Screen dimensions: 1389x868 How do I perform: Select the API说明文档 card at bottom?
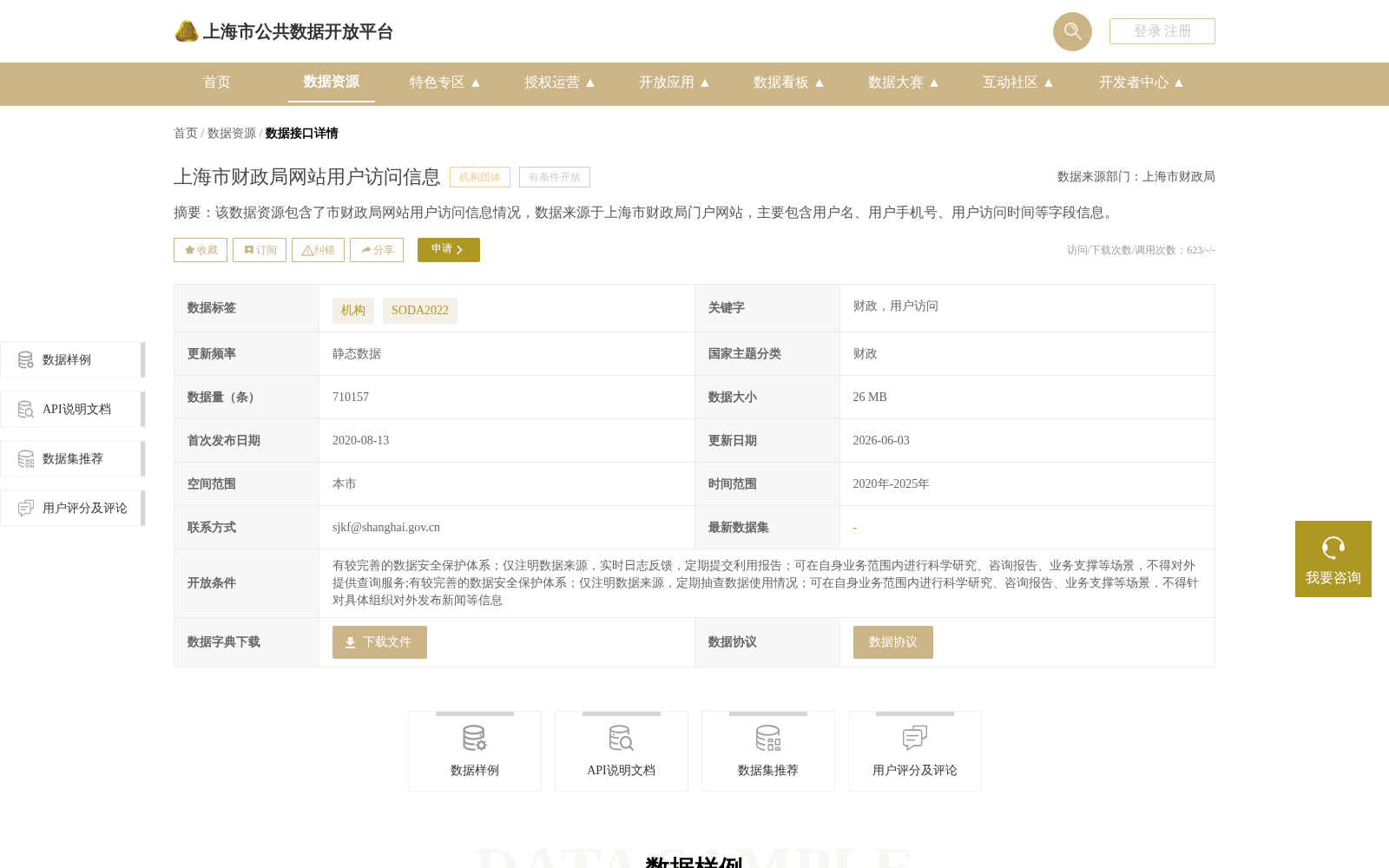pos(622,752)
